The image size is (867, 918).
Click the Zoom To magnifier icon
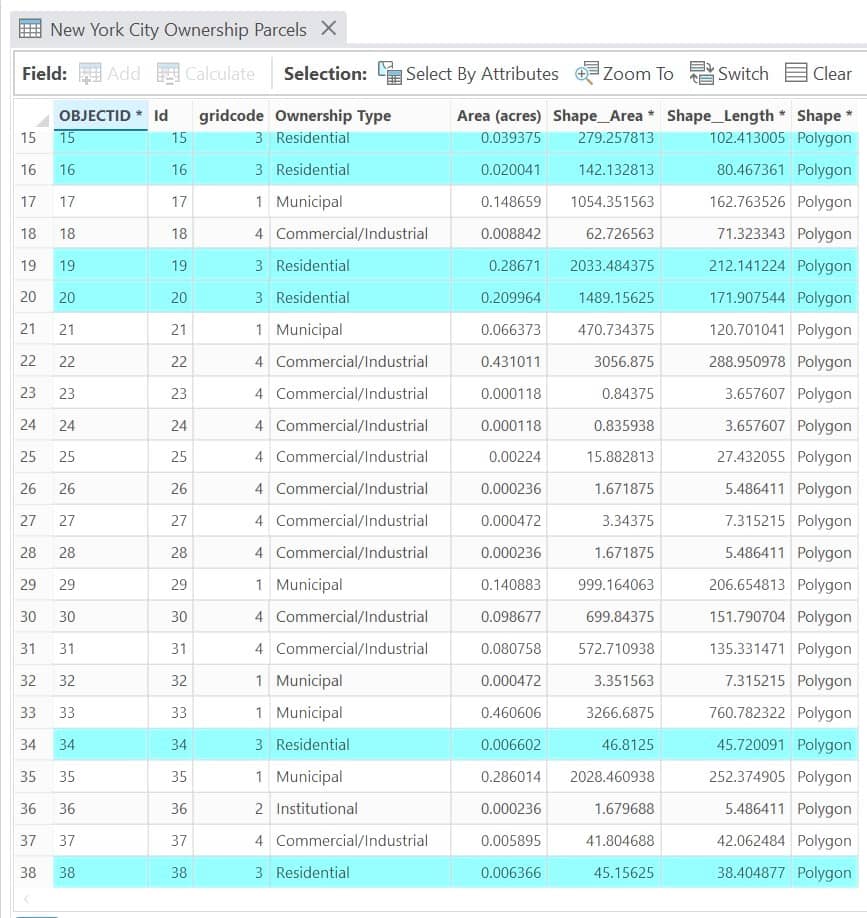pos(587,74)
